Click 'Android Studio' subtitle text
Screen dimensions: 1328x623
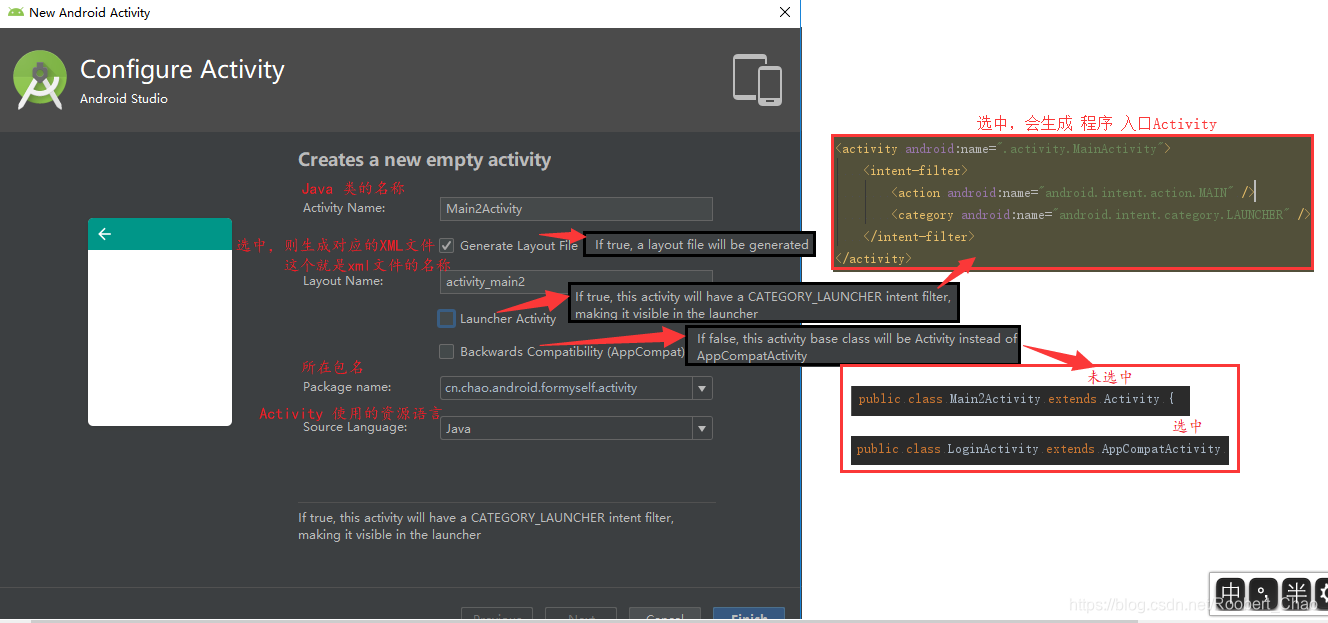(124, 99)
